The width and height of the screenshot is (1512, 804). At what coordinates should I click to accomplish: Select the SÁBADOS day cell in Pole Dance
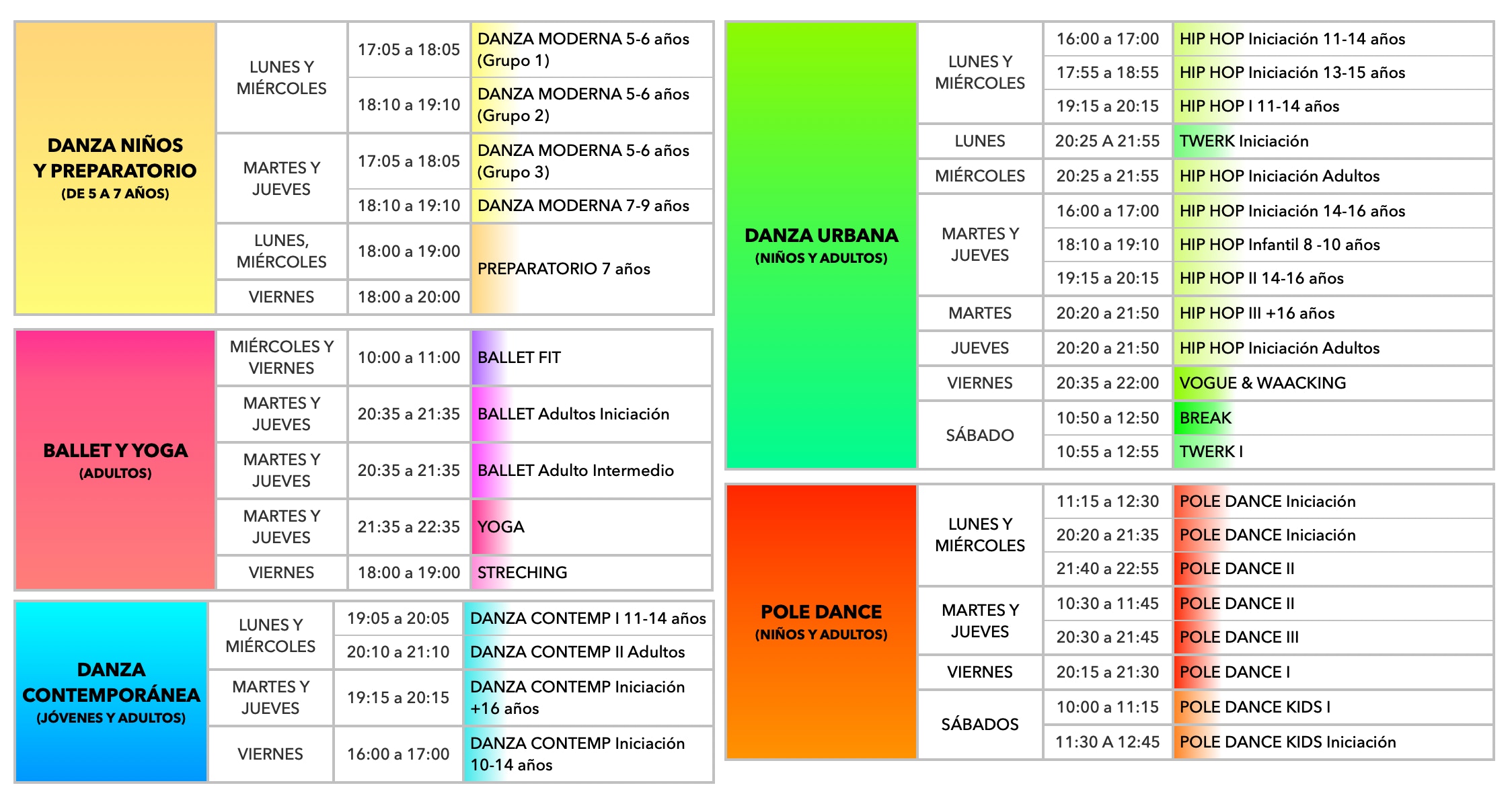(979, 725)
